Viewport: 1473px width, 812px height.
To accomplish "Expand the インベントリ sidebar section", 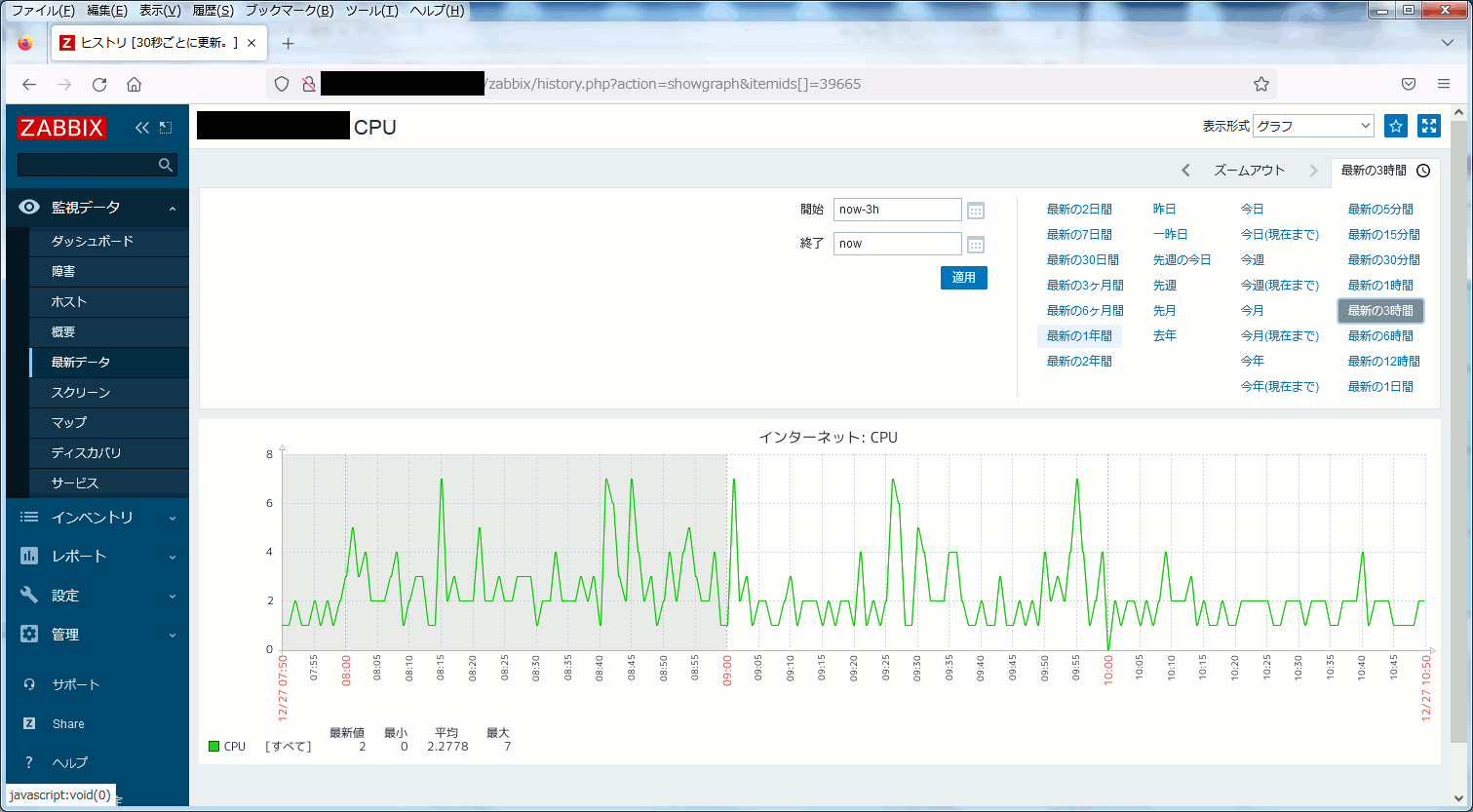I will pyautogui.click(x=97, y=518).
